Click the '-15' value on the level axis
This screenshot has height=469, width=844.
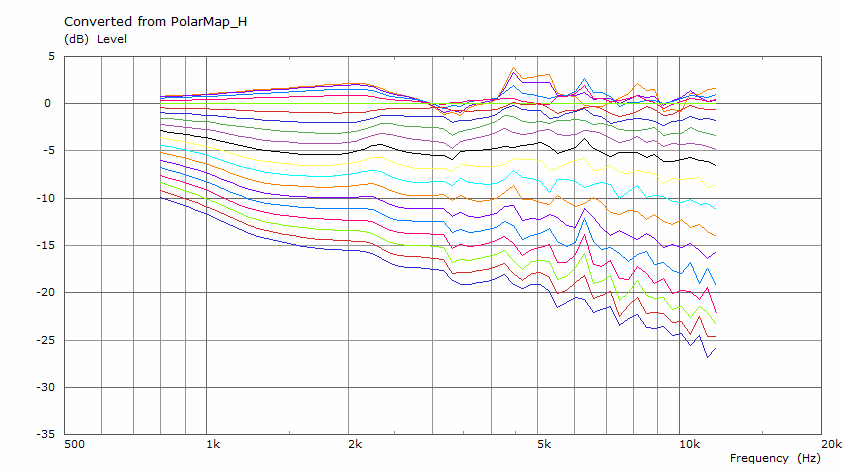pos(45,246)
